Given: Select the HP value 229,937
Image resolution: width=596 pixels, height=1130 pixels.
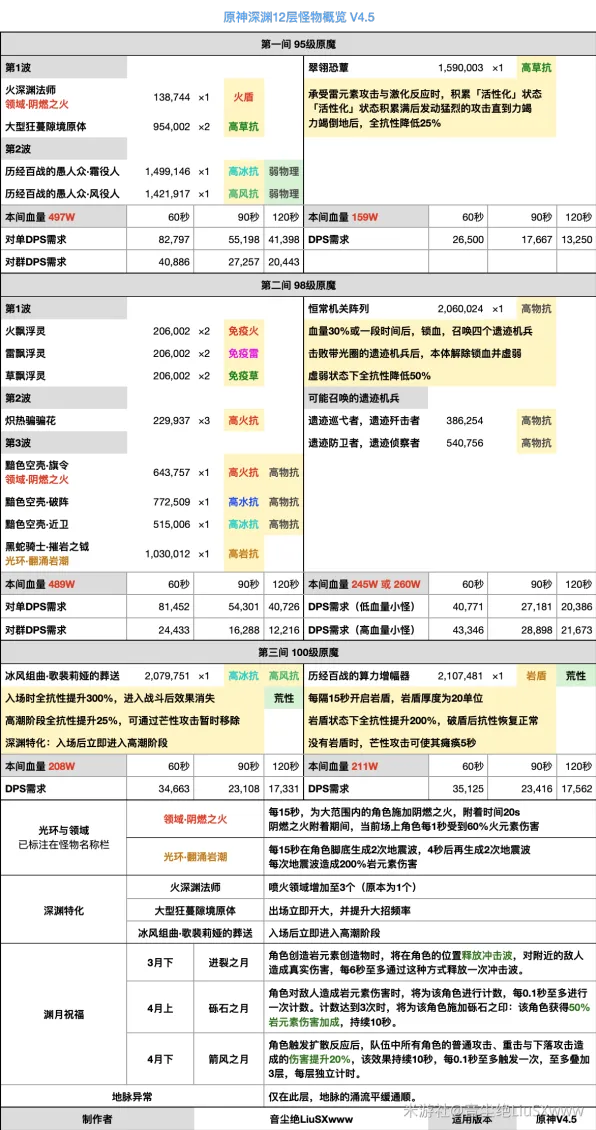Looking at the screenshot, I should click(172, 420).
